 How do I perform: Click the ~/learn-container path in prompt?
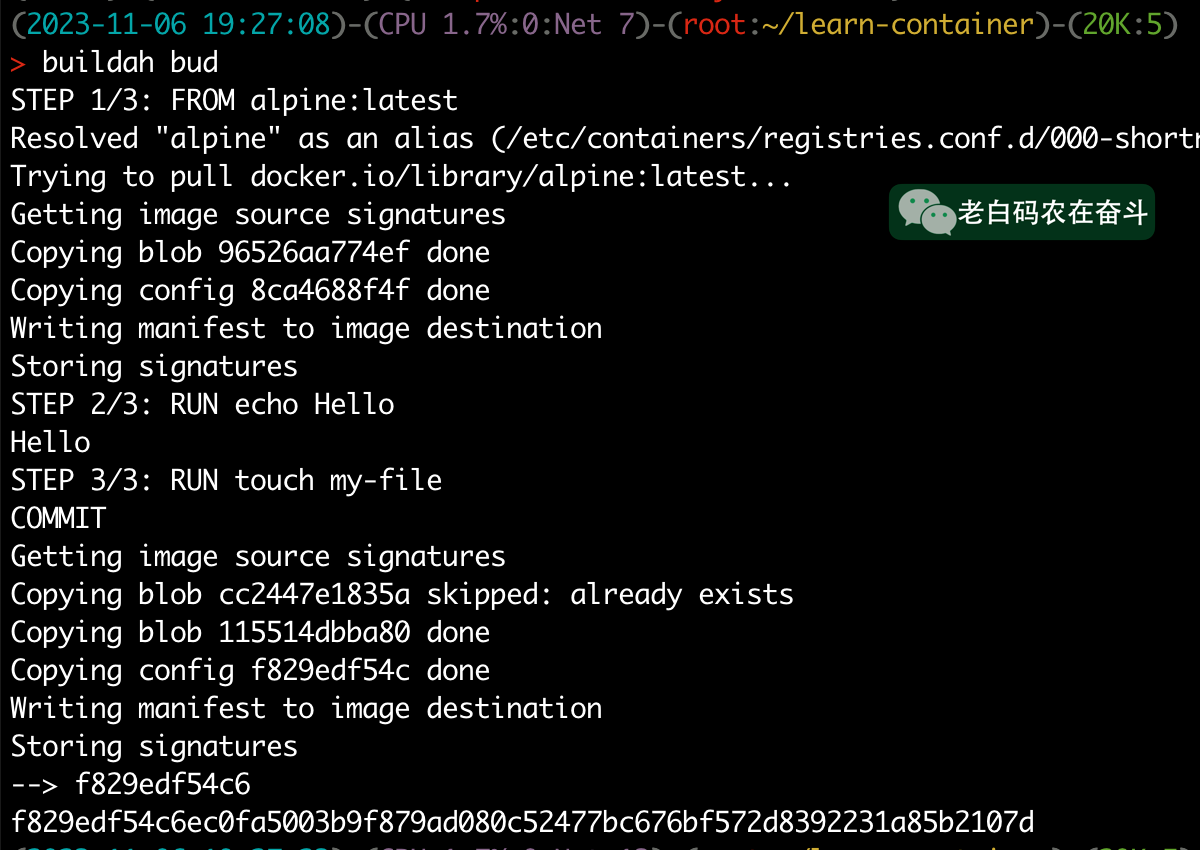[x=897, y=24]
